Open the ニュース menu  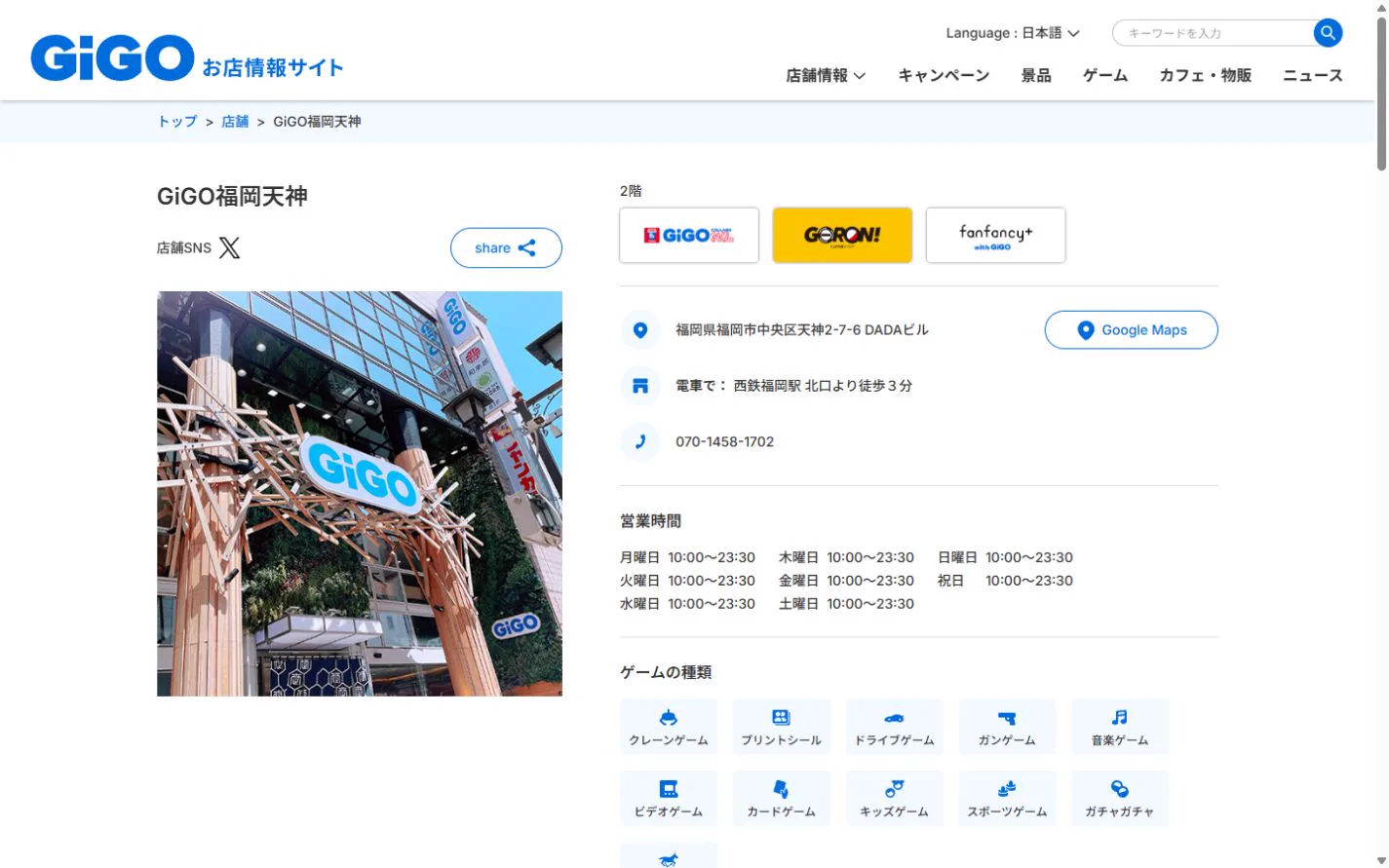click(1313, 75)
